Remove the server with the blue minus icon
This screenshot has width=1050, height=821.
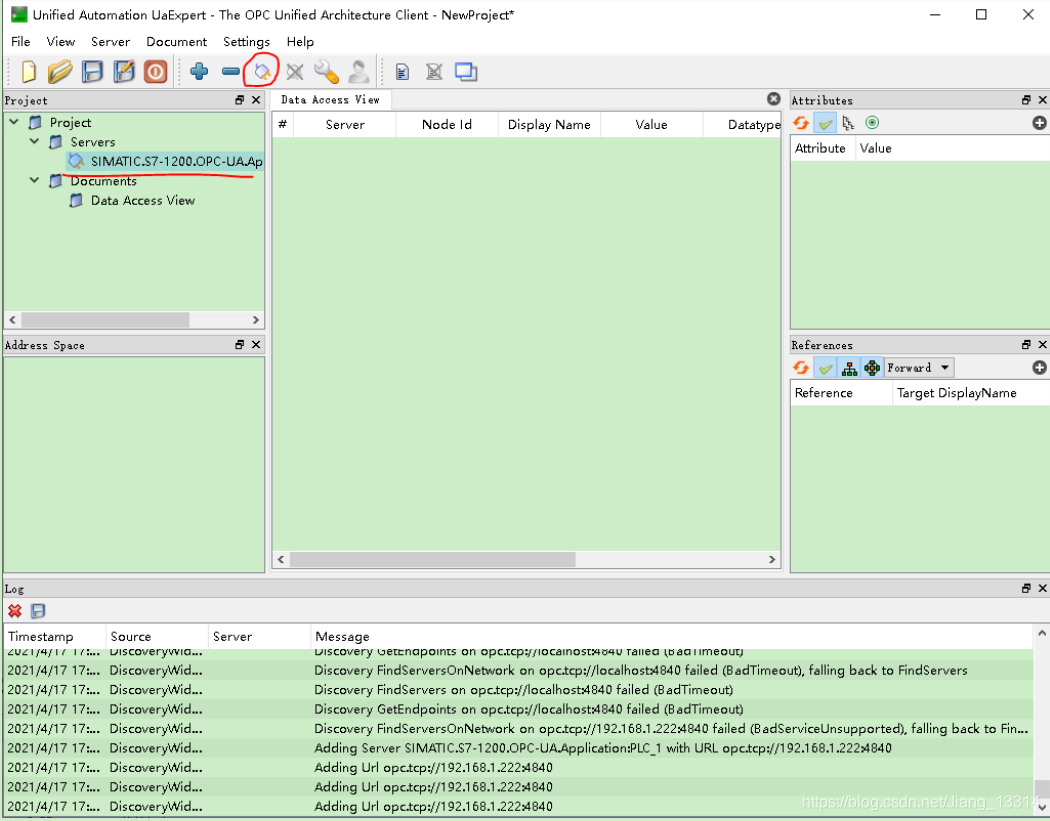pyautogui.click(x=230, y=71)
